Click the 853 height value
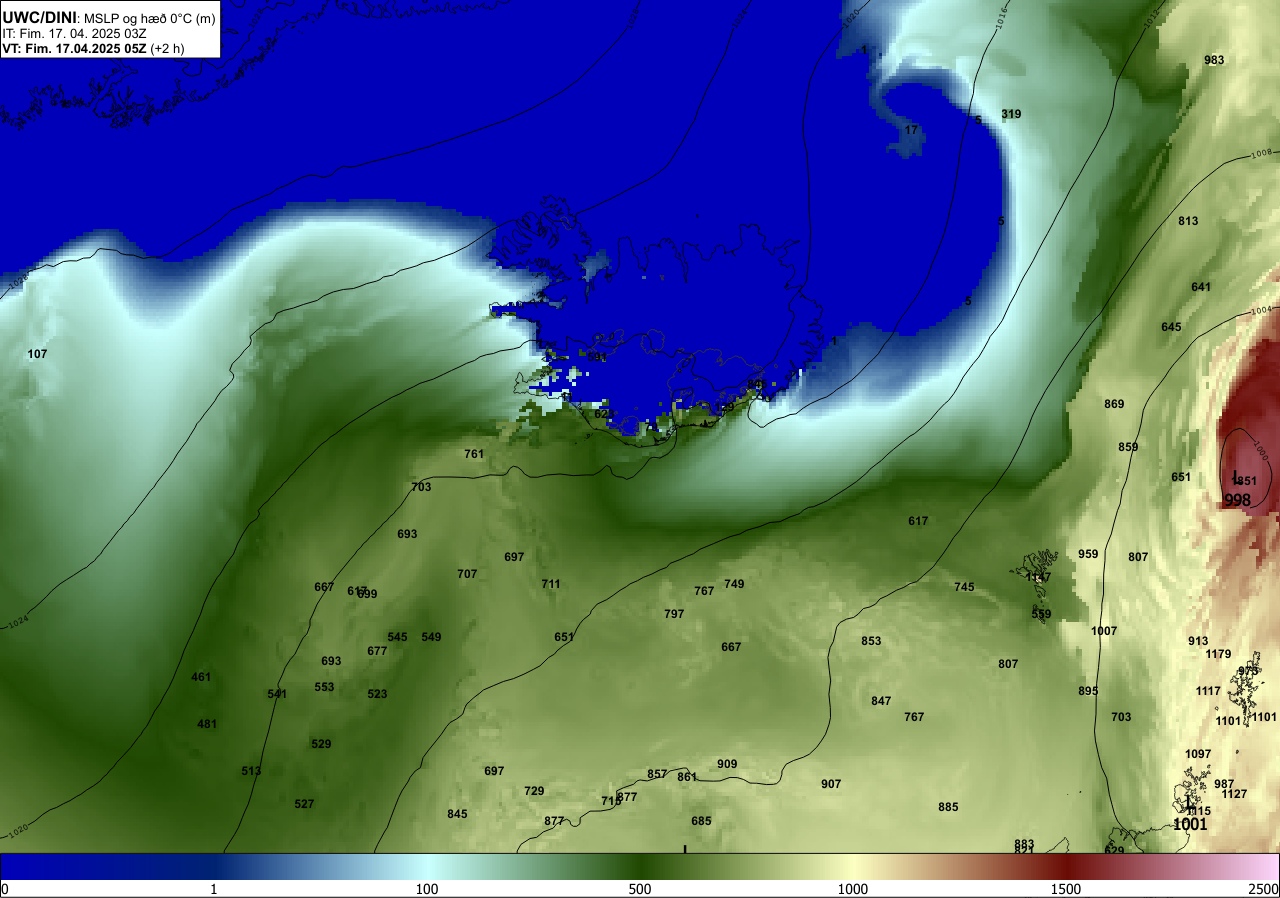The image size is (1280, 898). point(871,641)
